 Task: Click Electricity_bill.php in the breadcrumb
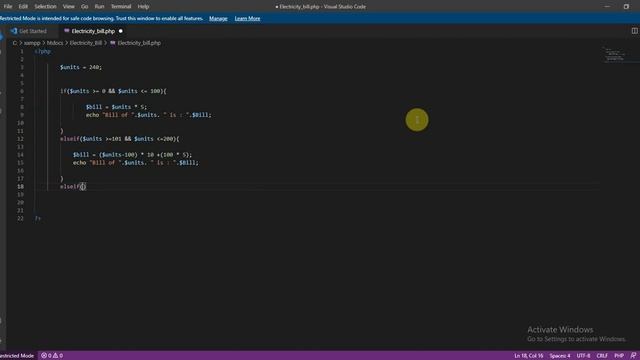point(139,43)
